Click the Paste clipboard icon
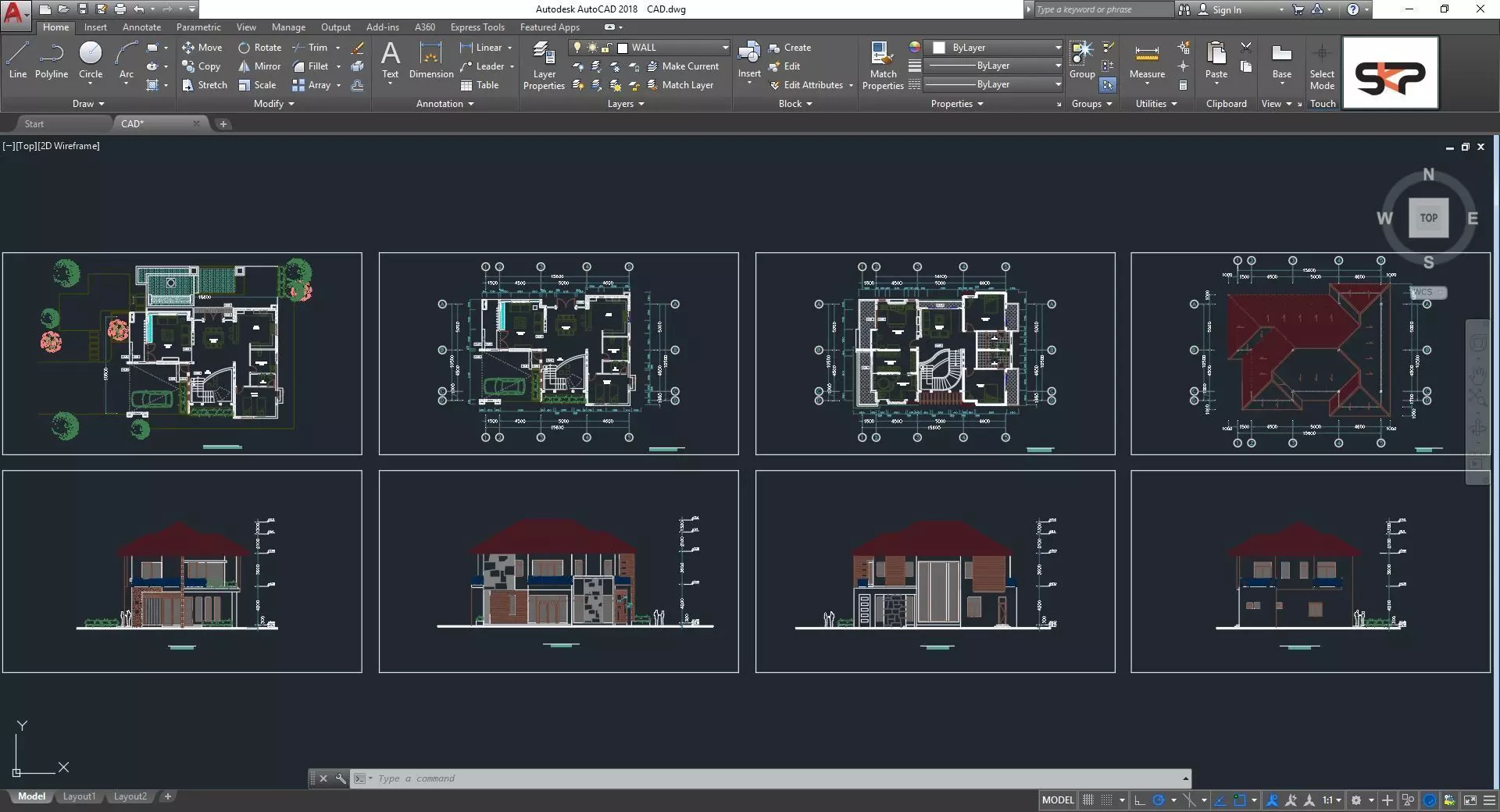This screenshot has width=1500, height=812. 1216,60
